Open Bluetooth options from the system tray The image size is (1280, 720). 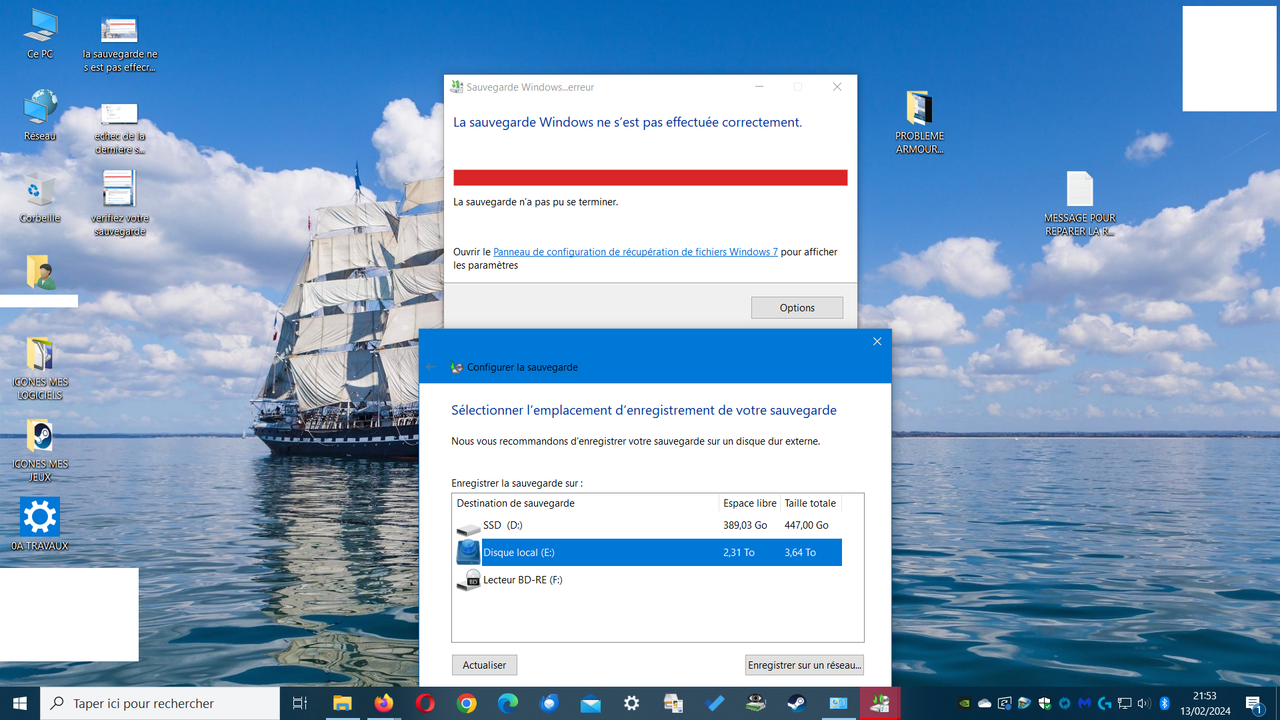click(x=1163, y=703)
